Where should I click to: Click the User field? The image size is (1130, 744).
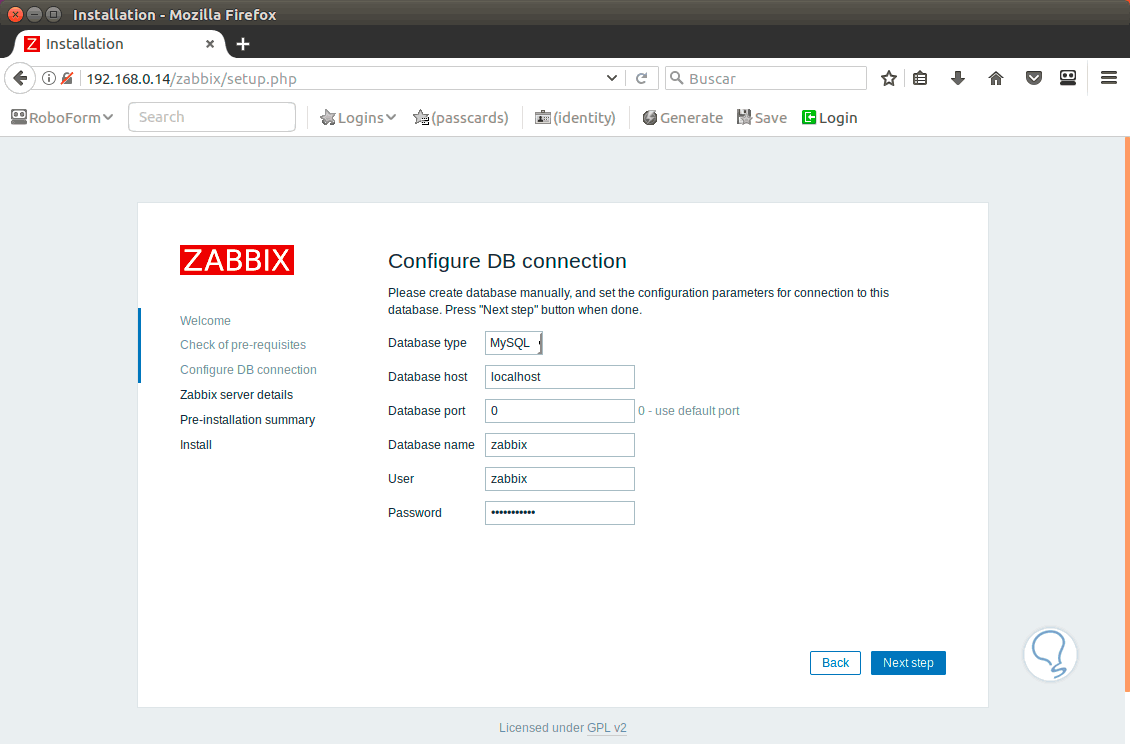560,479
